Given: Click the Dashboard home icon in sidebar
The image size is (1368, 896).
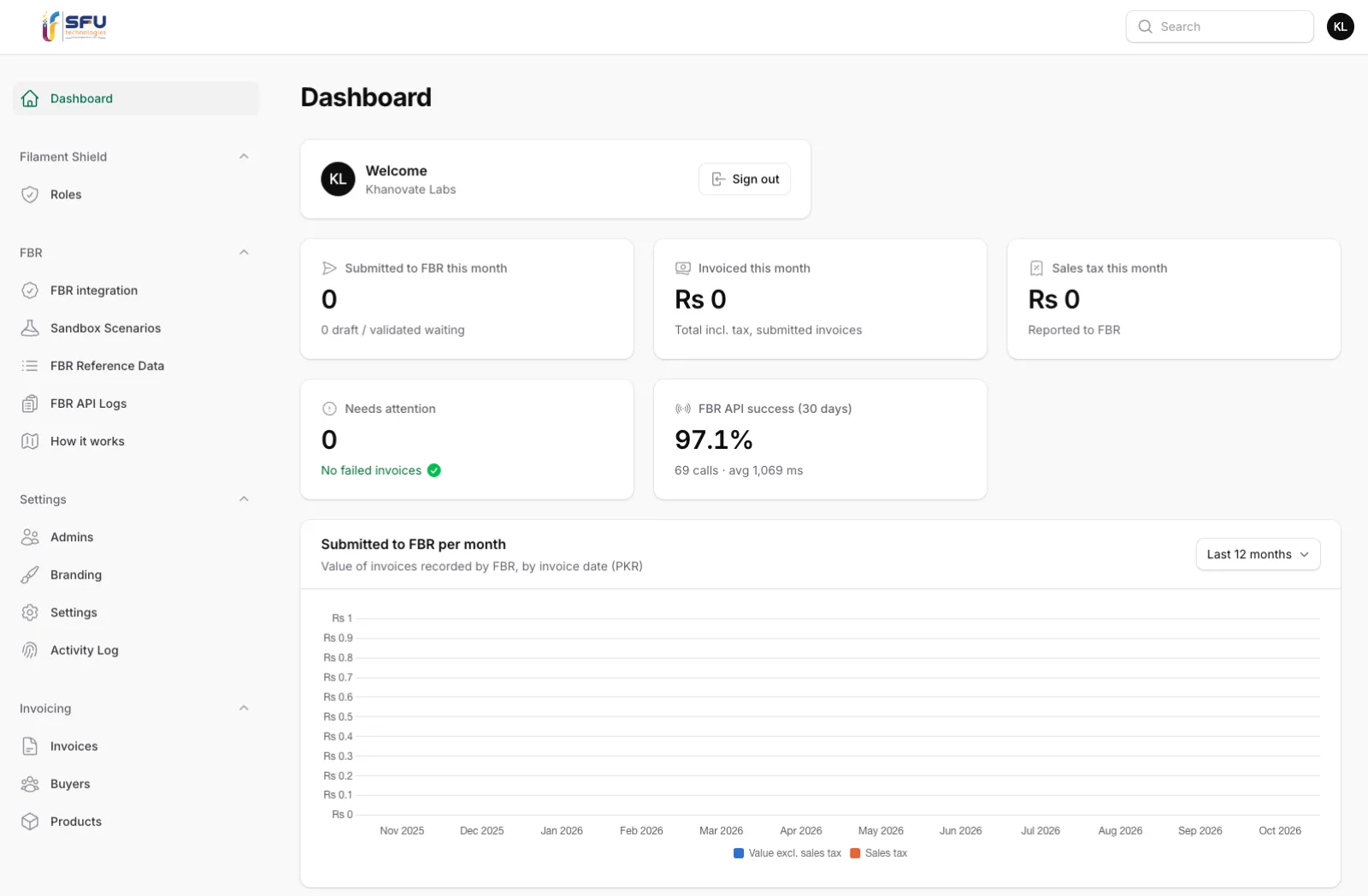Looking at the screenshot, I should pyautogui.click(x=30, y=98).
